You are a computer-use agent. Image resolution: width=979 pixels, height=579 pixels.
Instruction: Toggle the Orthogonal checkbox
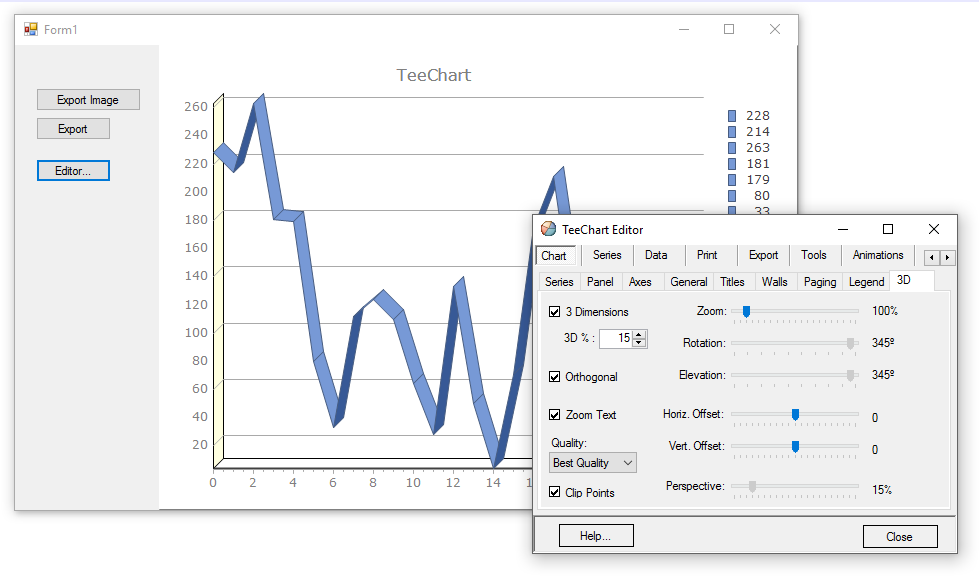pos(554,377)
